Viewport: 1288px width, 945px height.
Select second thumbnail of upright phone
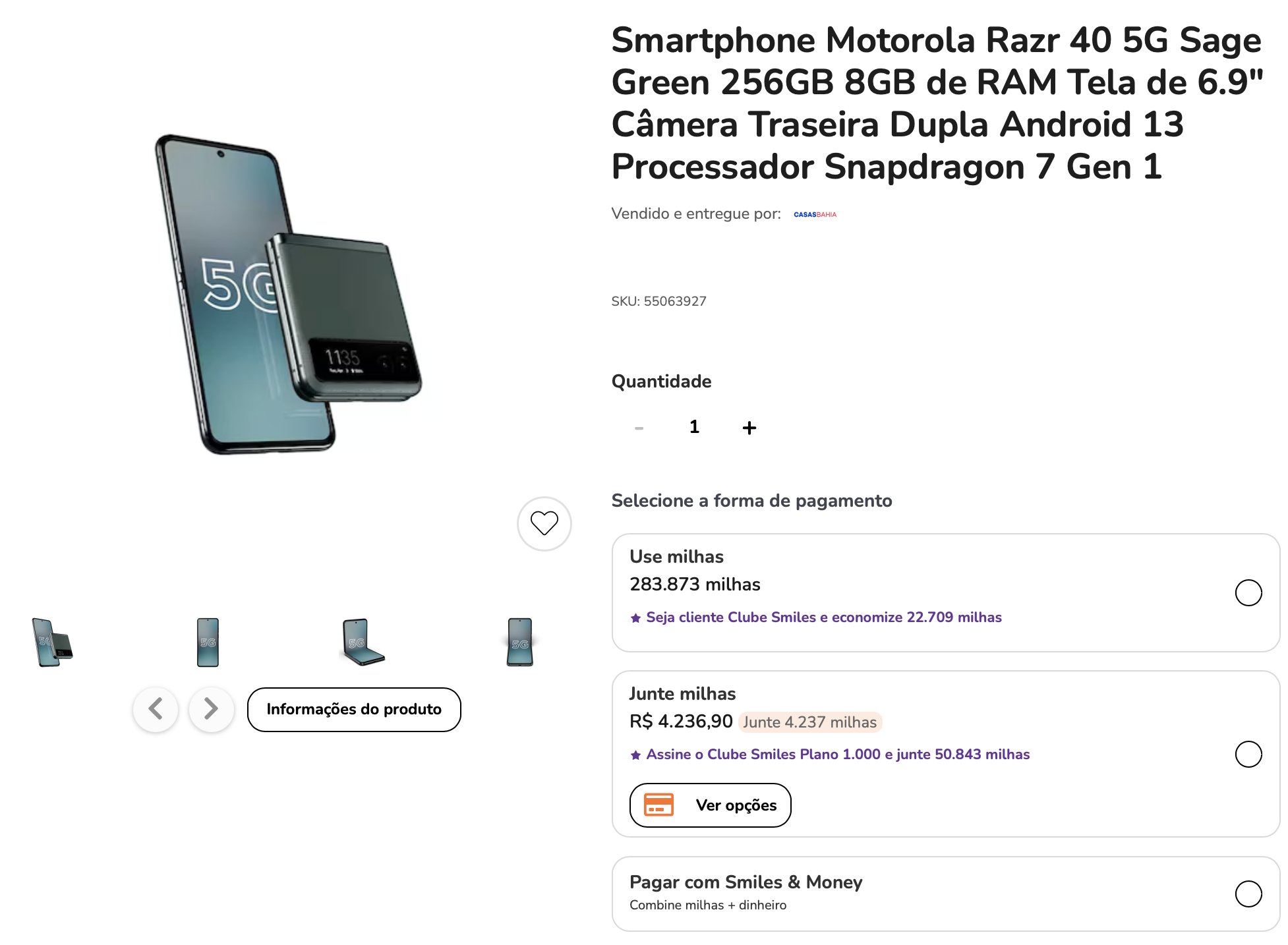(x=208, y=642)
